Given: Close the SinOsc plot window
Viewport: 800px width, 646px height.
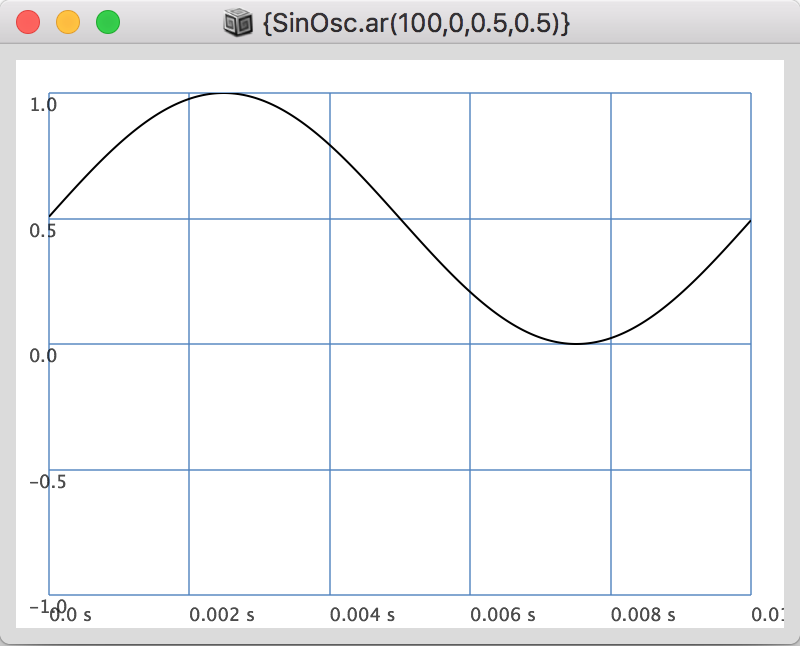Looking at the screenshot, I should 29,21.
